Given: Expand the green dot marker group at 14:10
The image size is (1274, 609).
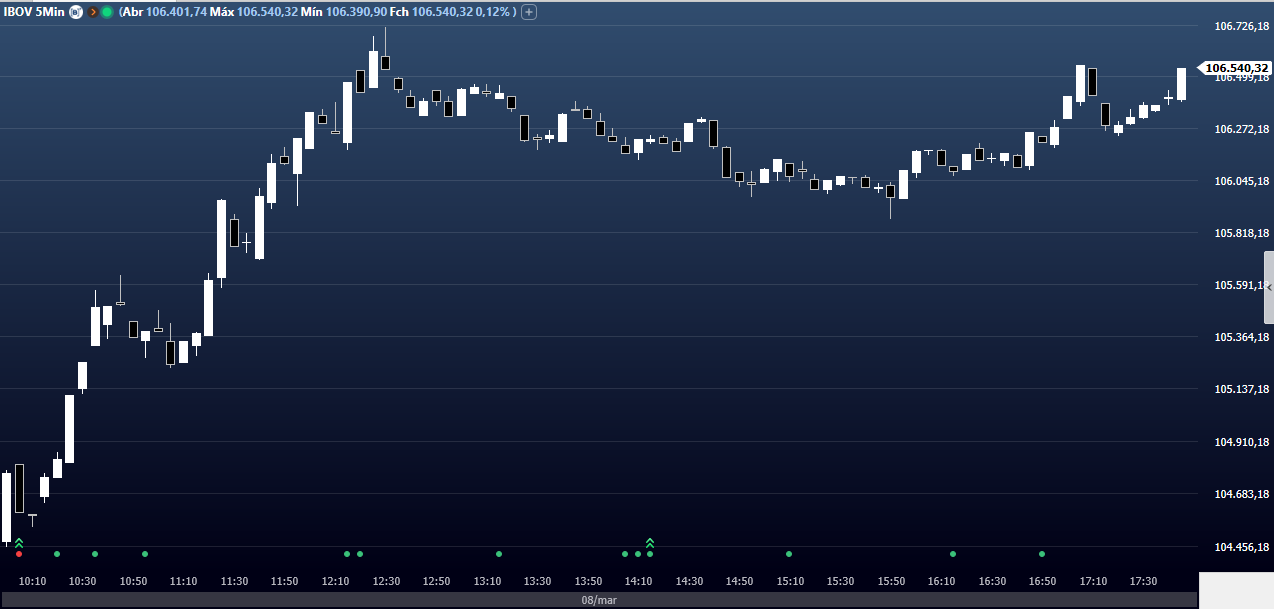Looking at the screenshot, I should click(638, 553).
